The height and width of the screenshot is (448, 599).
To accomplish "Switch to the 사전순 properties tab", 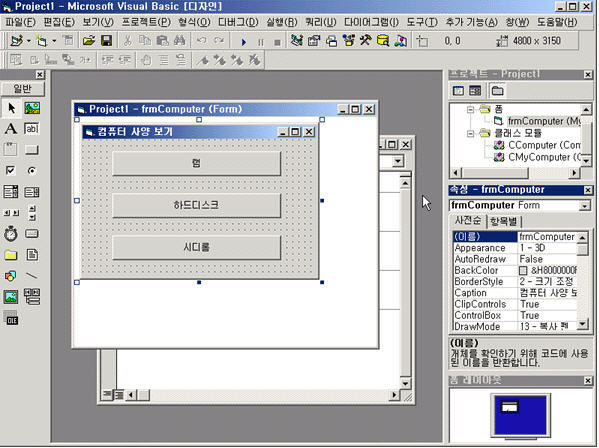I will tap(468, 220).
